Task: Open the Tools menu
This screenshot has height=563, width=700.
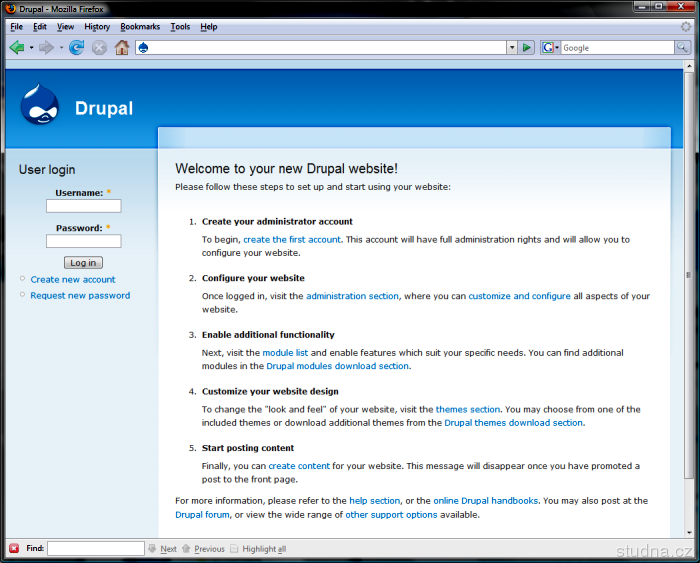Action: [180, 27]
